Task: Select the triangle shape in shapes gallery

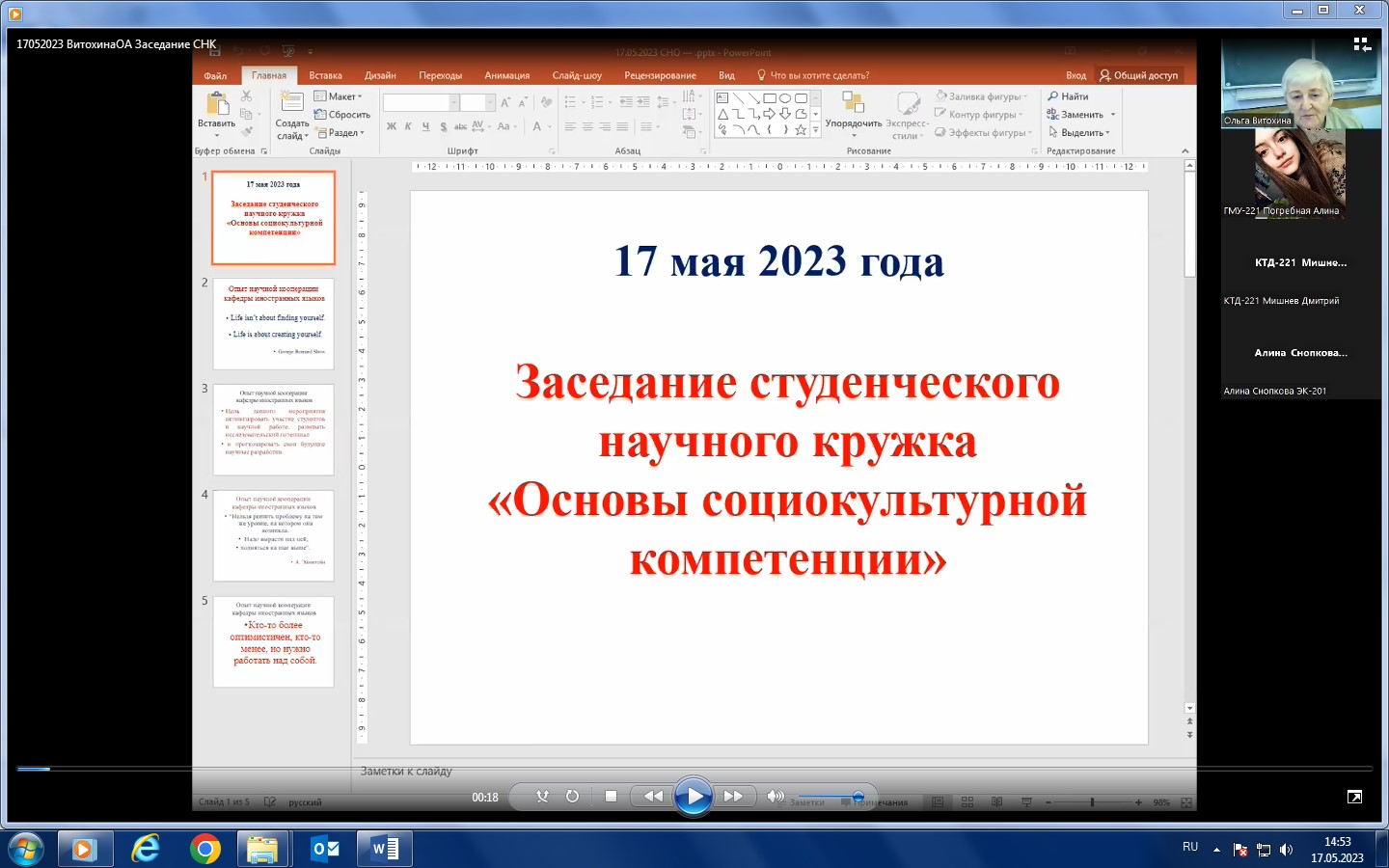Action: click(x=722, y=114)
